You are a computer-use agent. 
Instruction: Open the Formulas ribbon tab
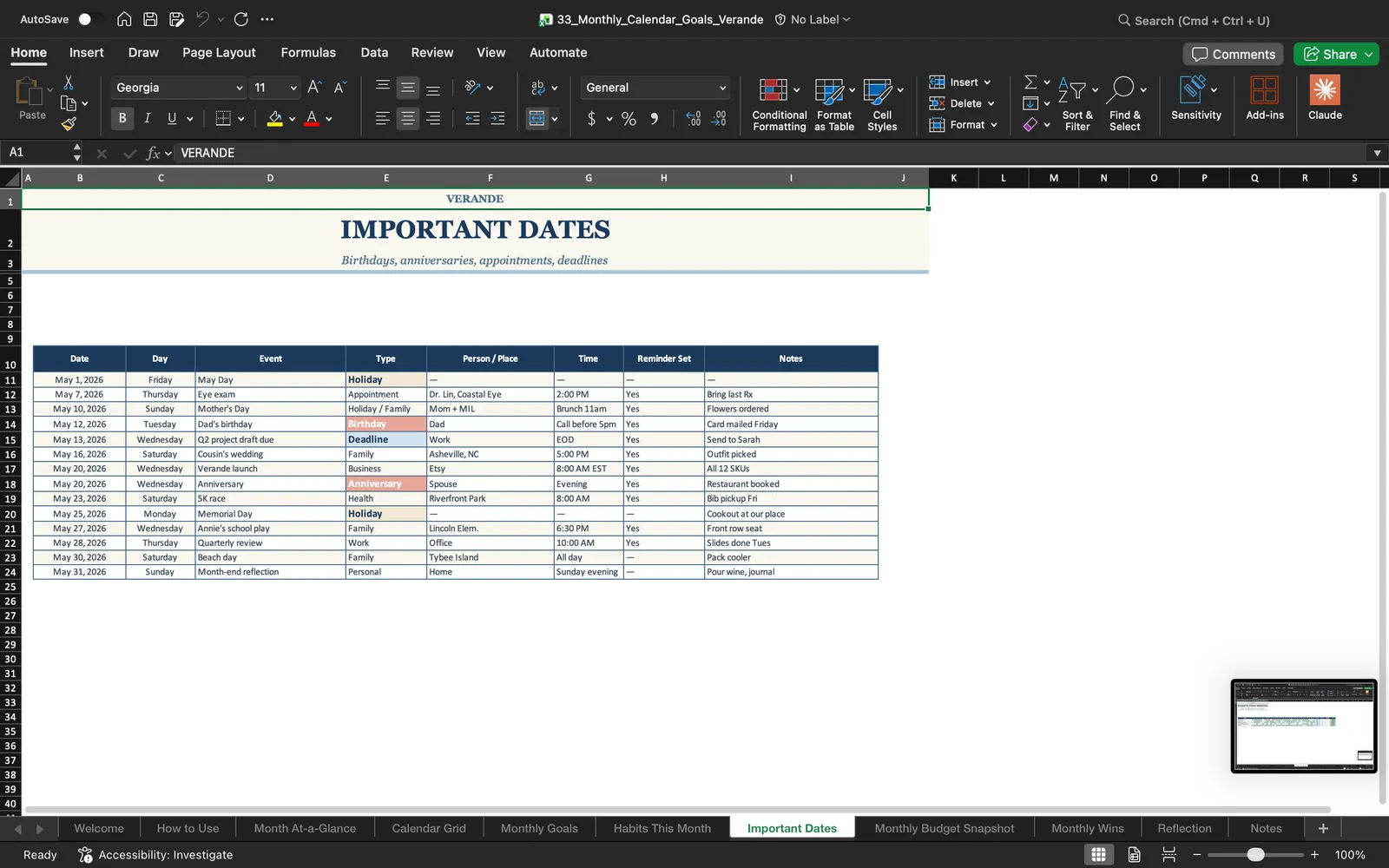point(308,52)
